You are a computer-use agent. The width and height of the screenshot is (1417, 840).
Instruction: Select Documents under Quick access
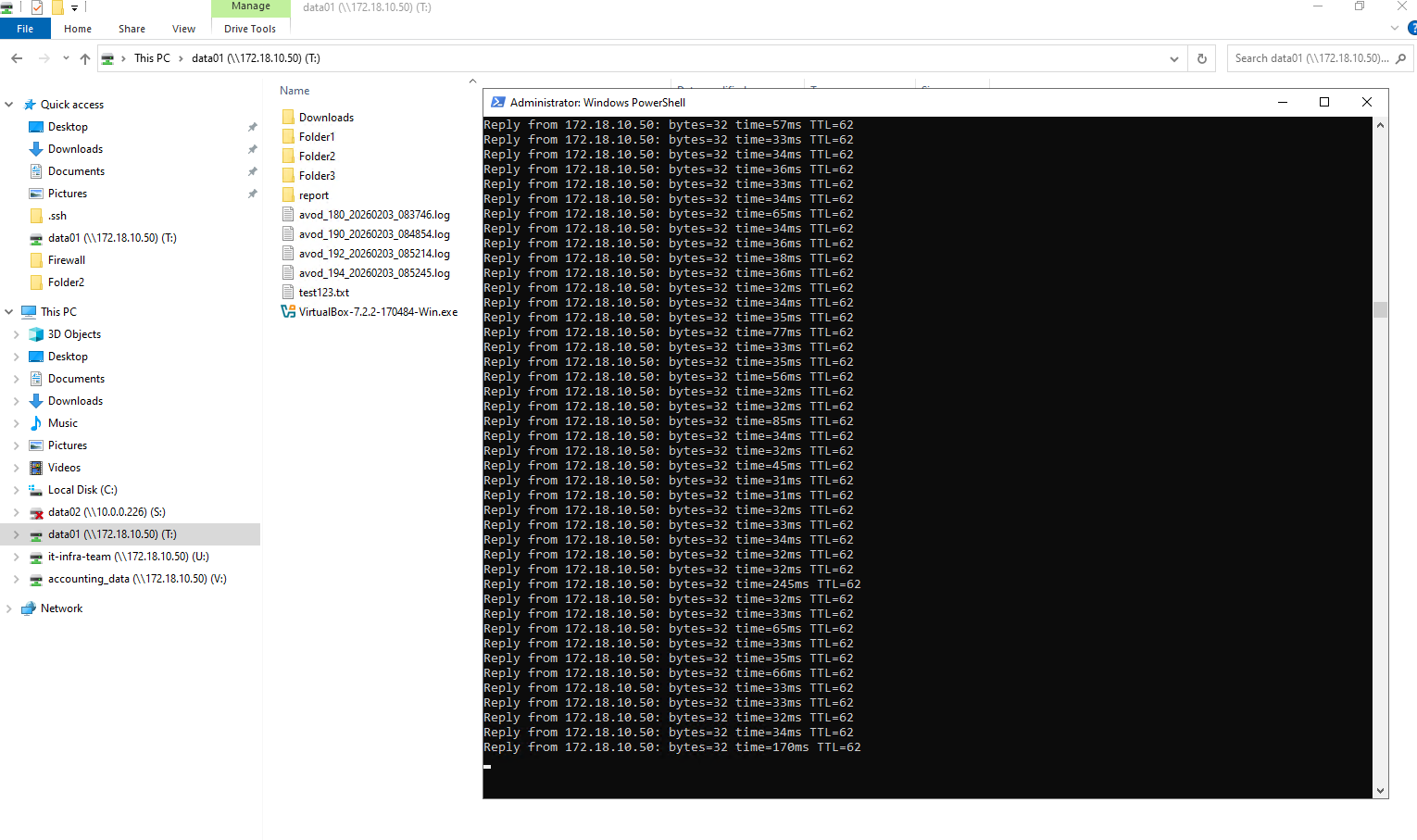click(76, 171)
